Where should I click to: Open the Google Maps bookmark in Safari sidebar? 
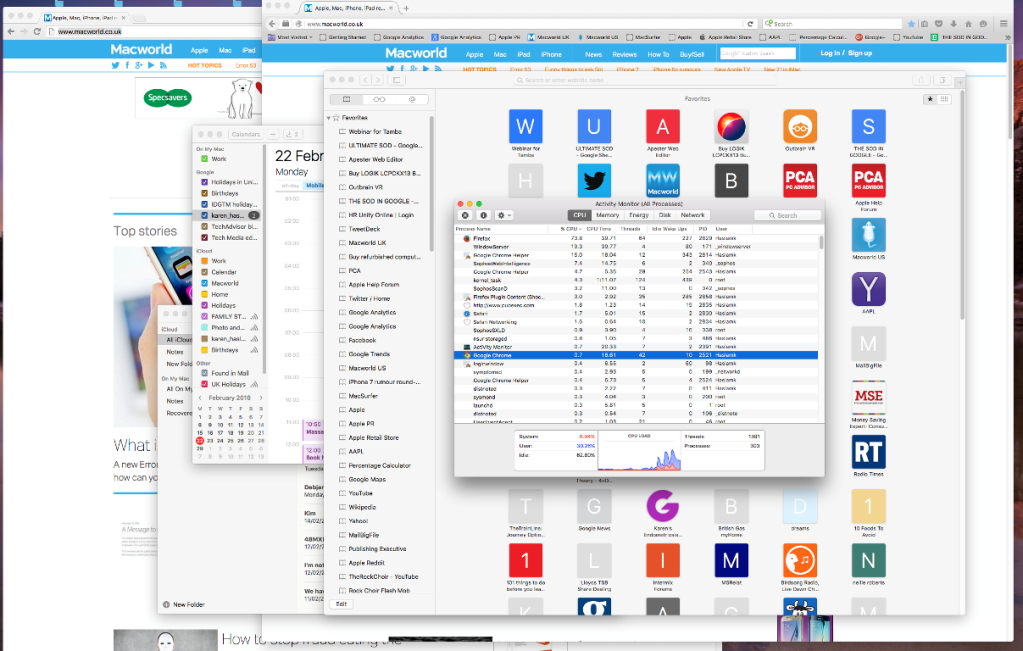click(x=367, y=479)
